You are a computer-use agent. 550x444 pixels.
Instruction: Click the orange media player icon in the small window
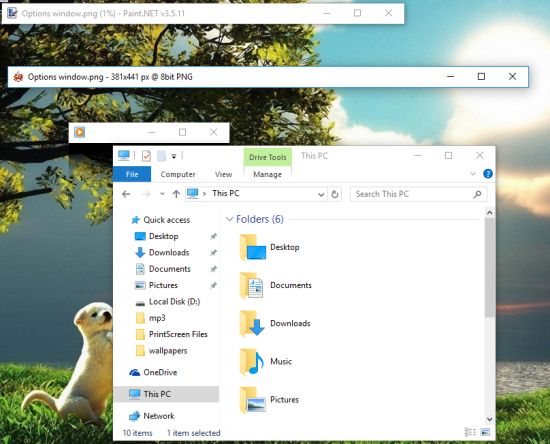pyautogui.click(x=80, y=132)
